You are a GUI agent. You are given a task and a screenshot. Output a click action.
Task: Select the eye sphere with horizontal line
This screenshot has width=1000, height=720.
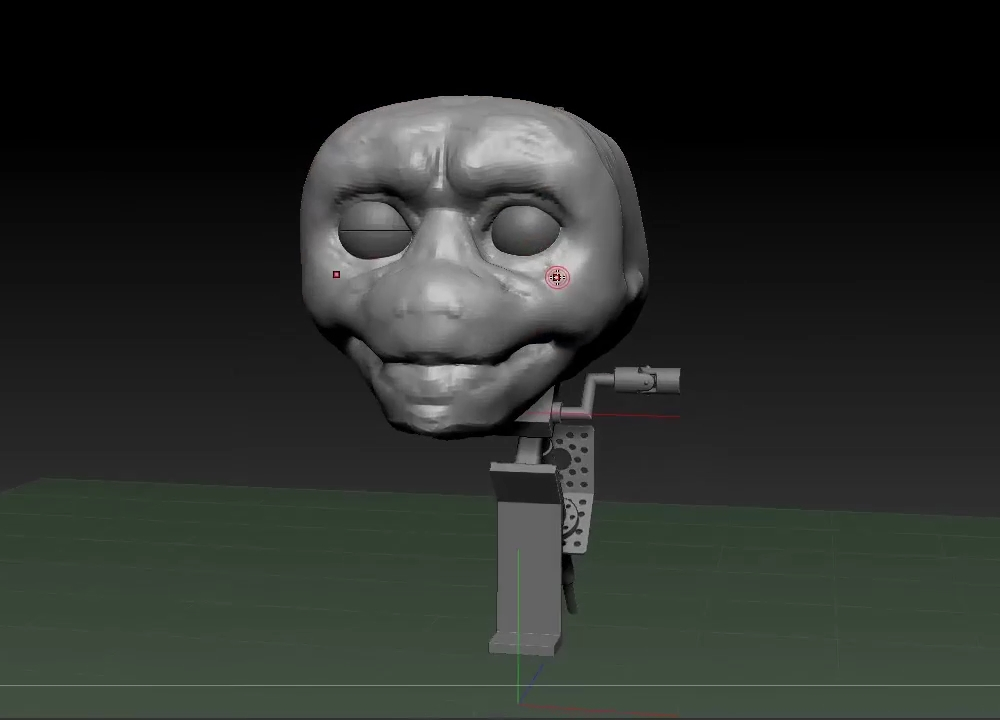tap(372, 229)
